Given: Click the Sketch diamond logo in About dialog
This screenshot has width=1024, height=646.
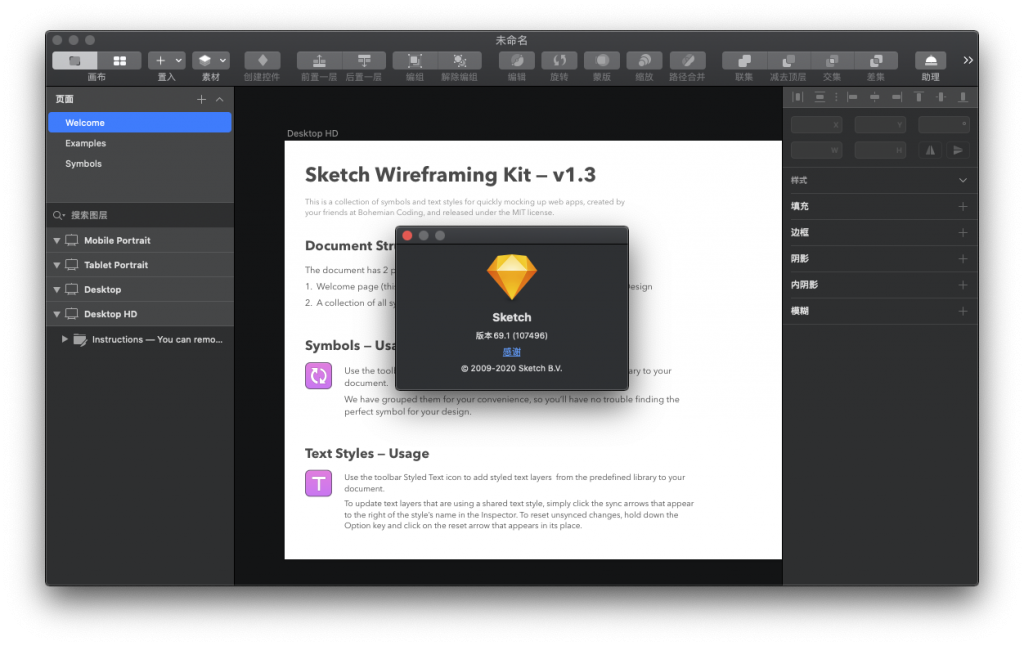Looking at the screenshot, I should coord(511,276).
